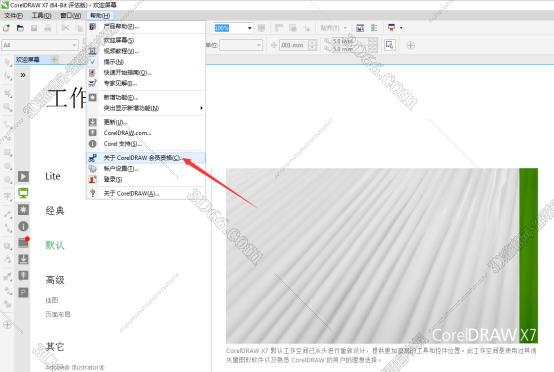Click the Application Launcher monitor icon
The width and height of the screenshot is (554, 372).
(x=391, y=28)
